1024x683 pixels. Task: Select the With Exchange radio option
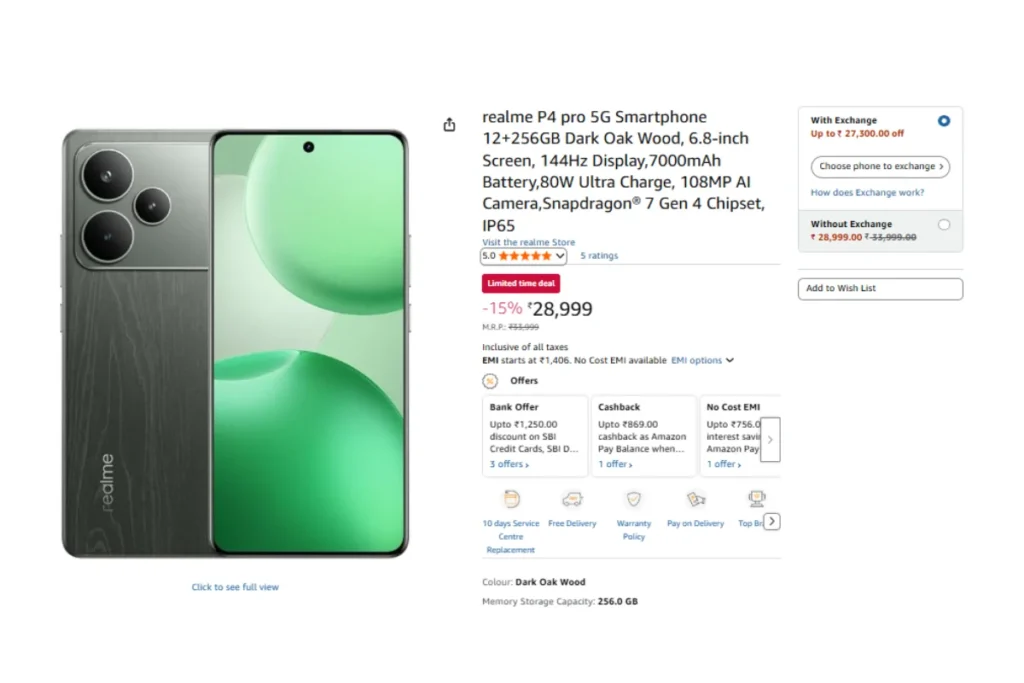(x=943, y=121)
